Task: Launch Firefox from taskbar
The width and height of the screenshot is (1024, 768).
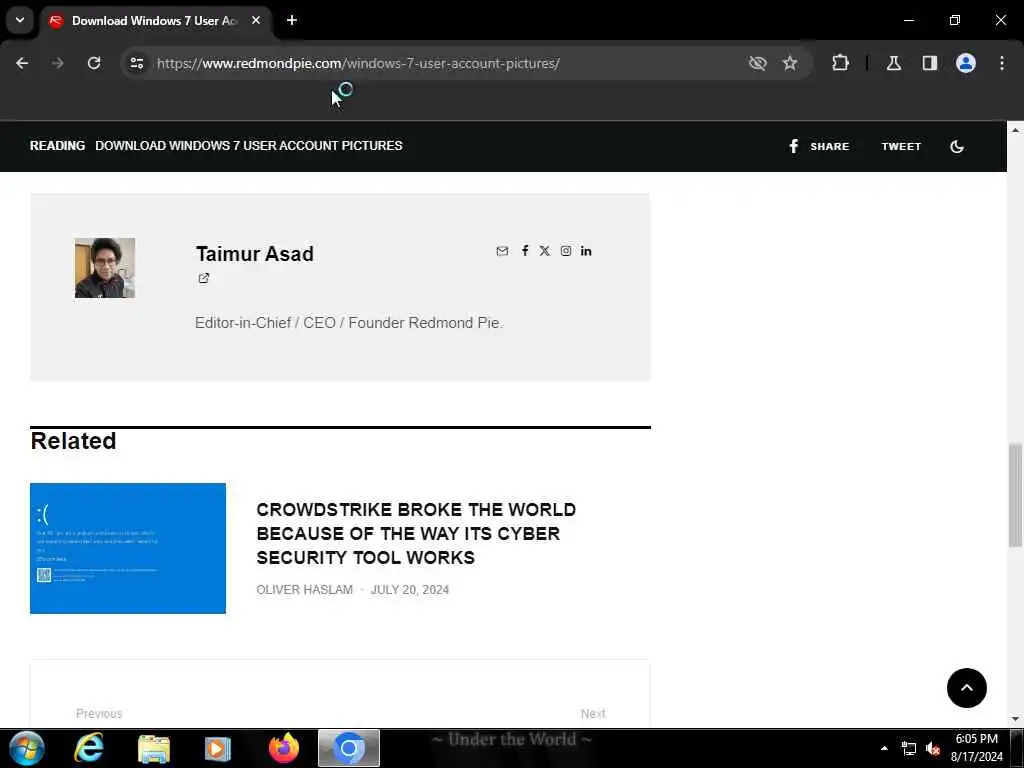Action: click(284, 748)
